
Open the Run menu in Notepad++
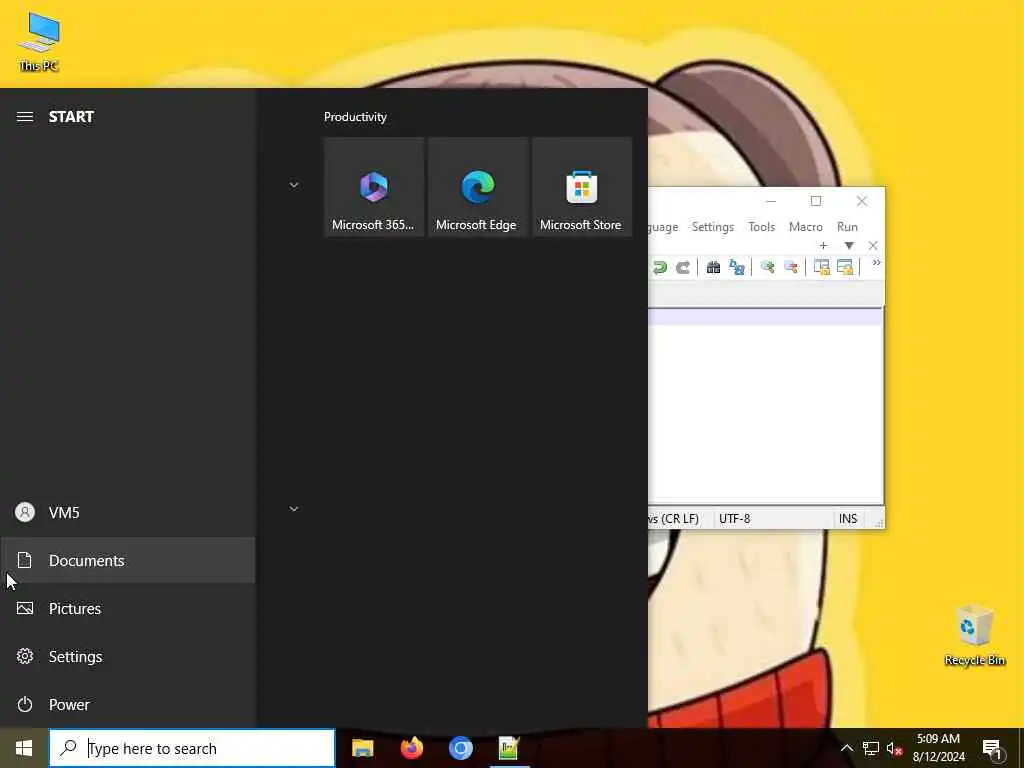(x=847, y=227)
